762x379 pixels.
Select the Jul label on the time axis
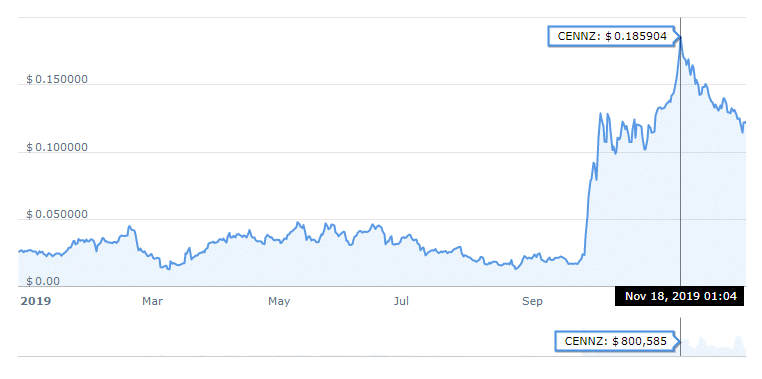tap(401, 302)
